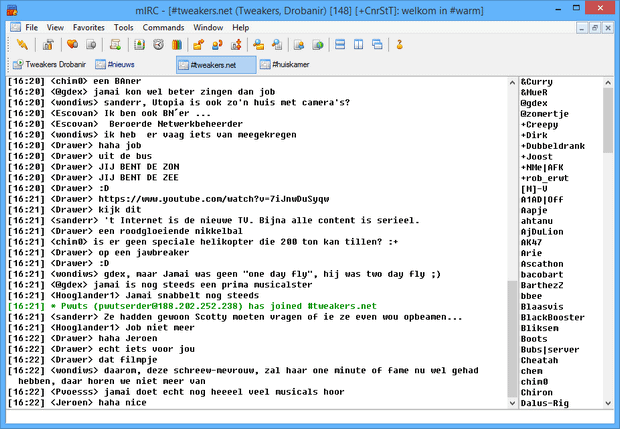Tile windows horizontally with the toolbar icon
This screenshot has width=620, height=429.
coord(340,45)
